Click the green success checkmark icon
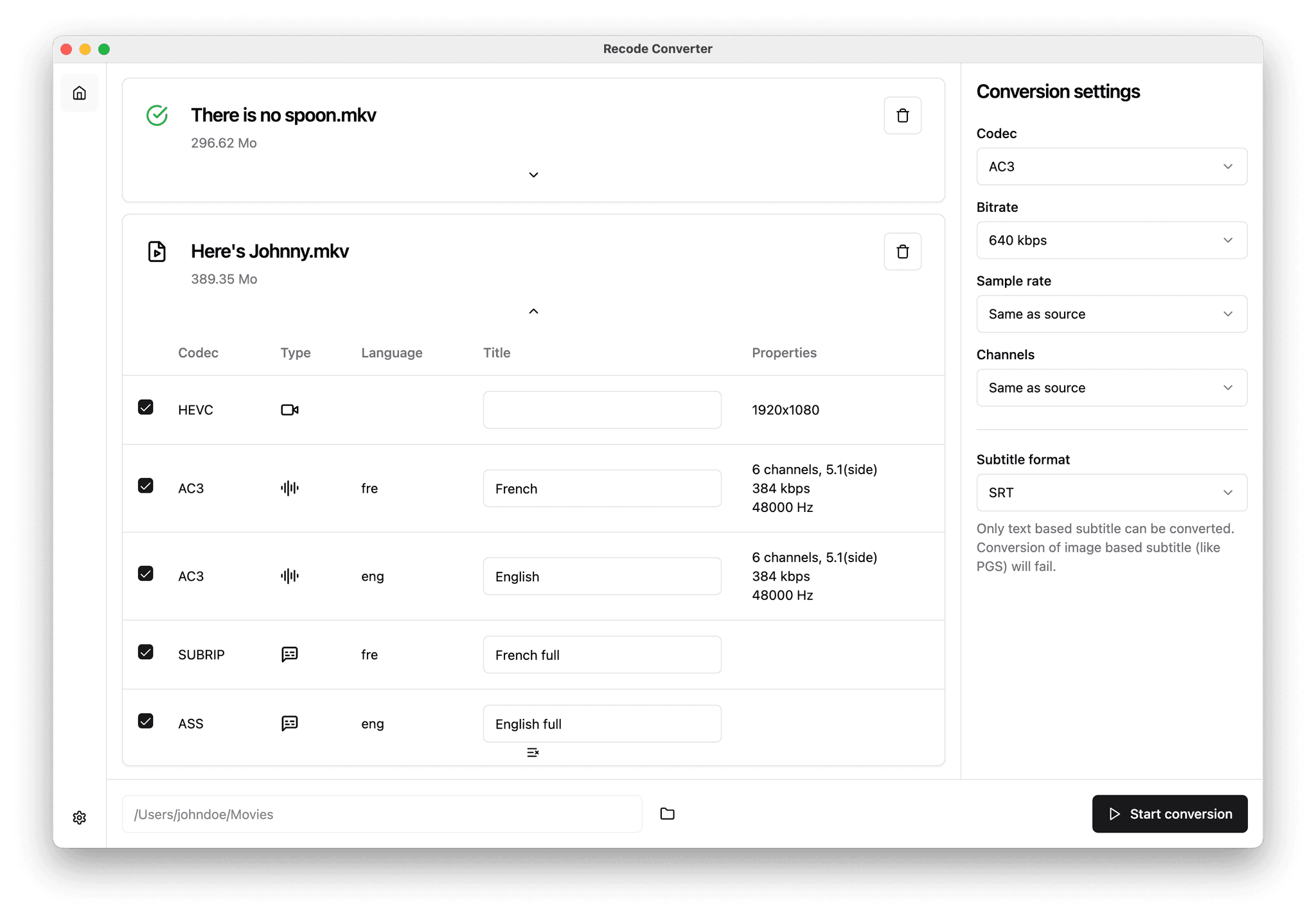 pyautogui.click(x=156, y=116)
